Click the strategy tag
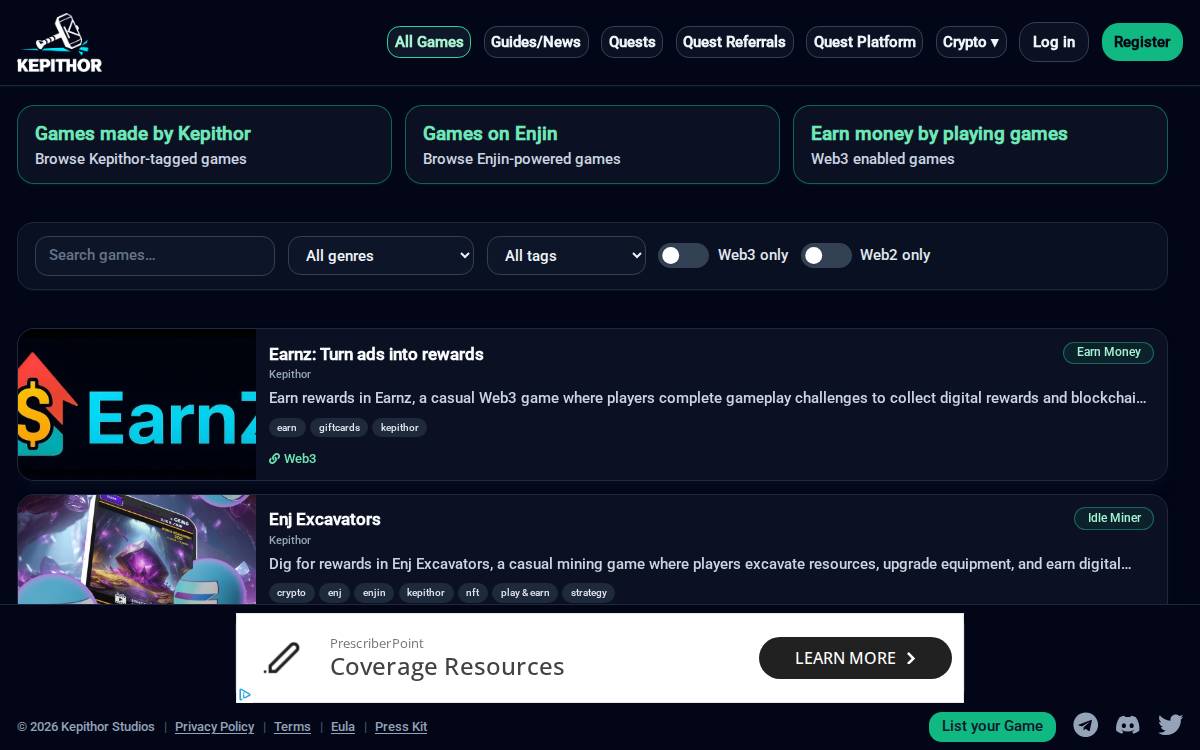 coord(589,593)
